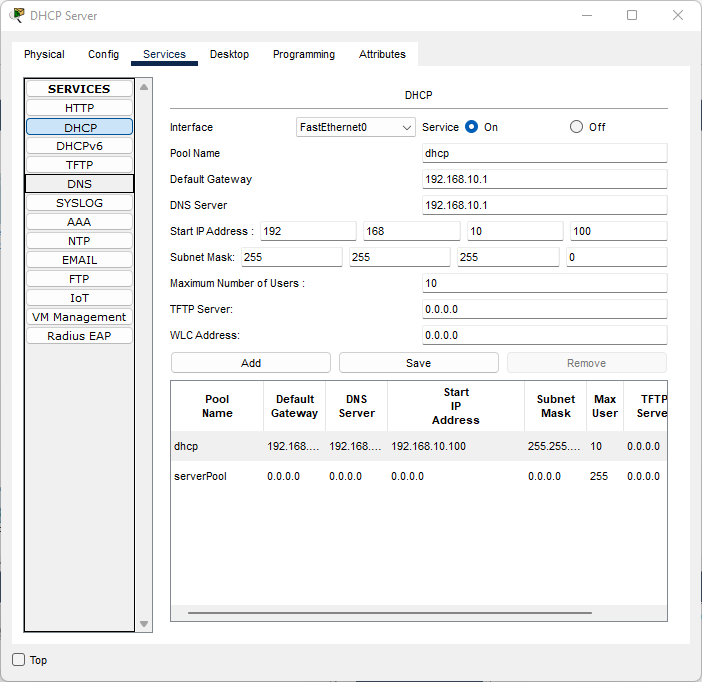Image resolution: width=702 pixels, height=682 pixels.
Task: Switch to the Config tab
Action: coord(103,54)
